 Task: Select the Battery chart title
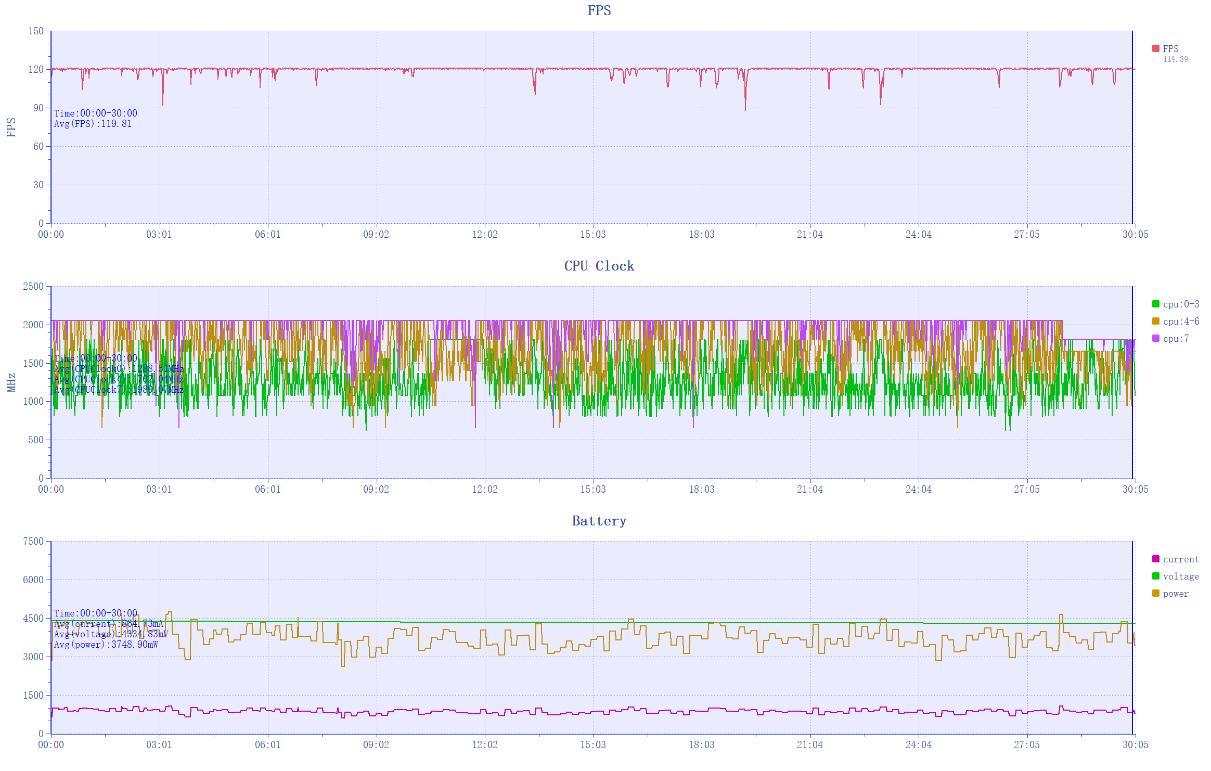point(599,521)
